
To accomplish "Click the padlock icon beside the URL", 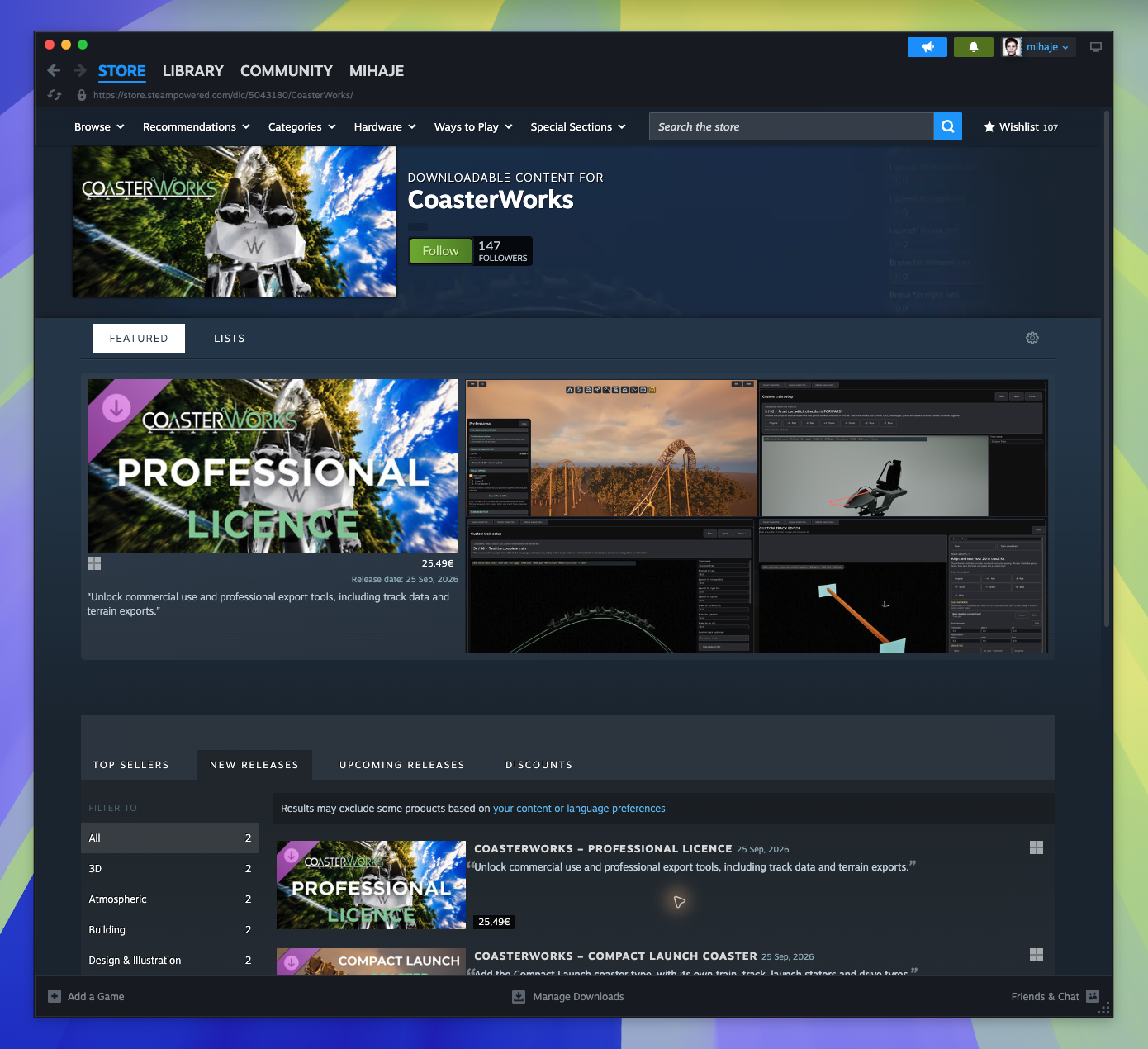I will 82,95.
